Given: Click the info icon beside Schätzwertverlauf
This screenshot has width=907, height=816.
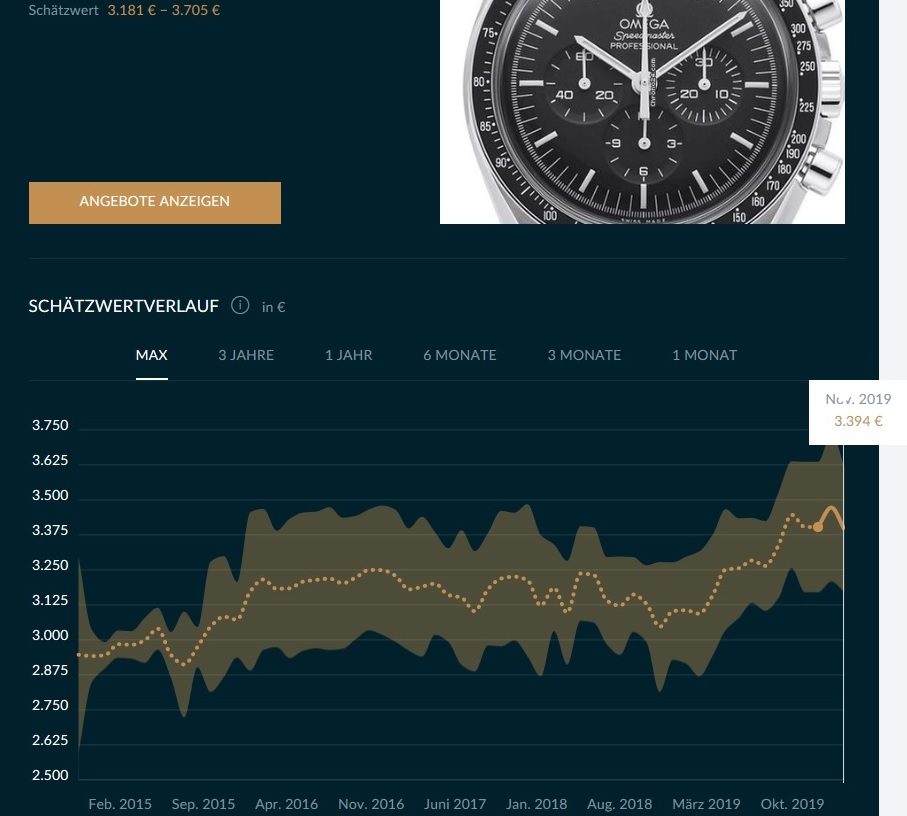Looking at the screenshot, I should [x=240, y=306].
